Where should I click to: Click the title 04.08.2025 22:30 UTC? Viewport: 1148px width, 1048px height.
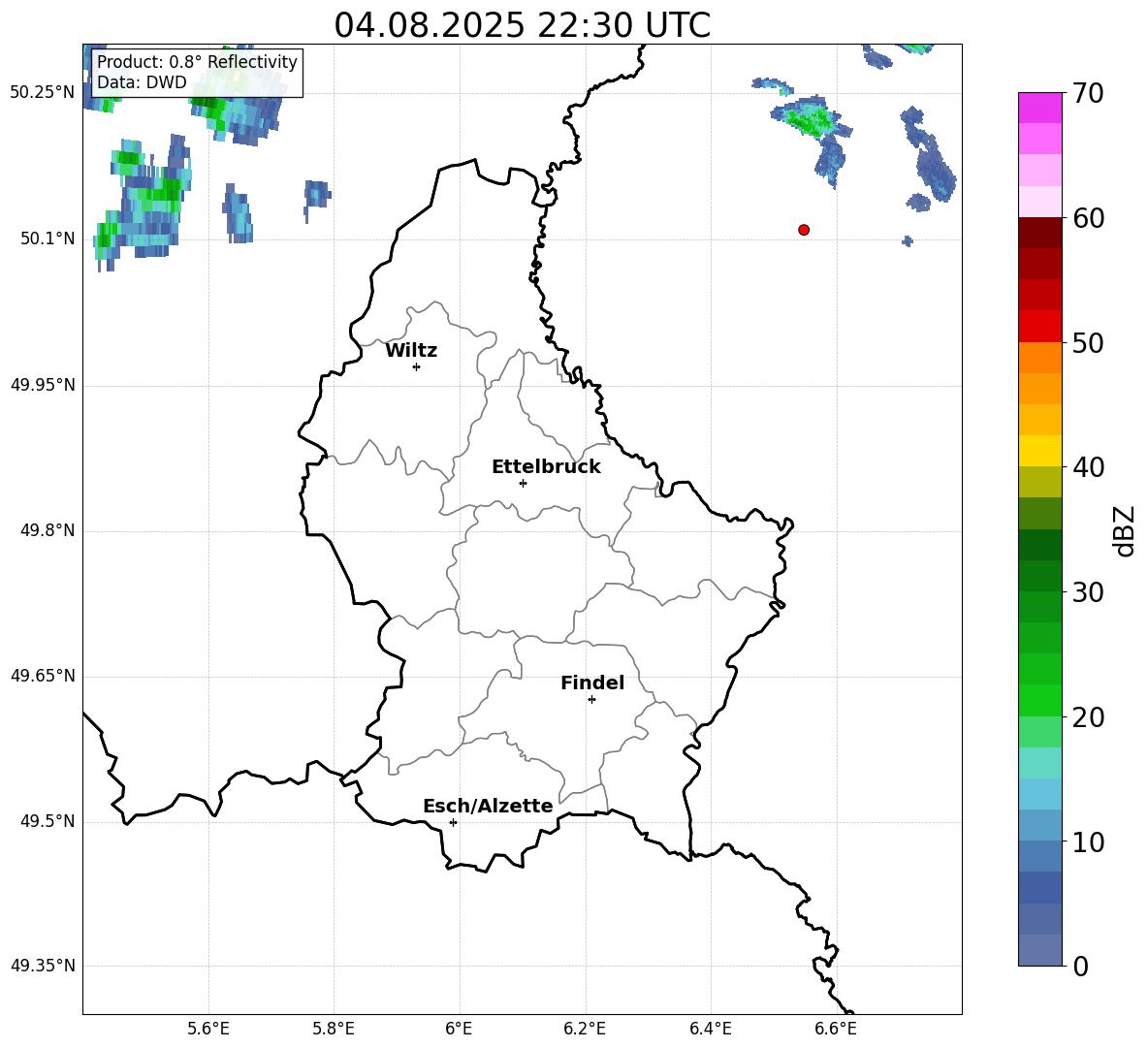pyautogui.click(x=522, y=25)
